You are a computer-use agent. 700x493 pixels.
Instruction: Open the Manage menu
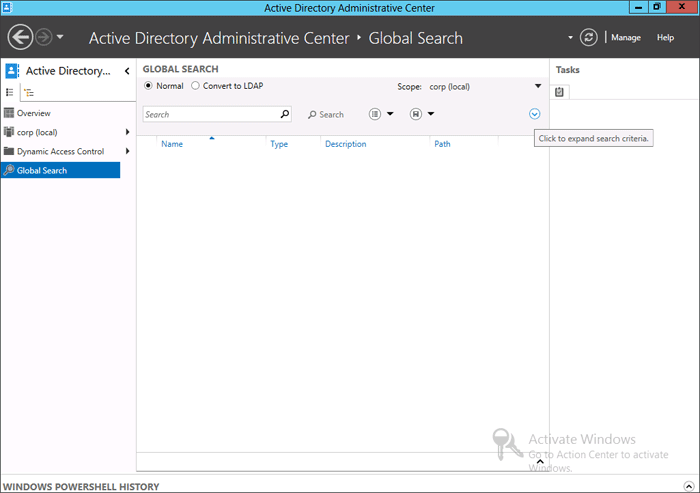click(x=626, y=38)
